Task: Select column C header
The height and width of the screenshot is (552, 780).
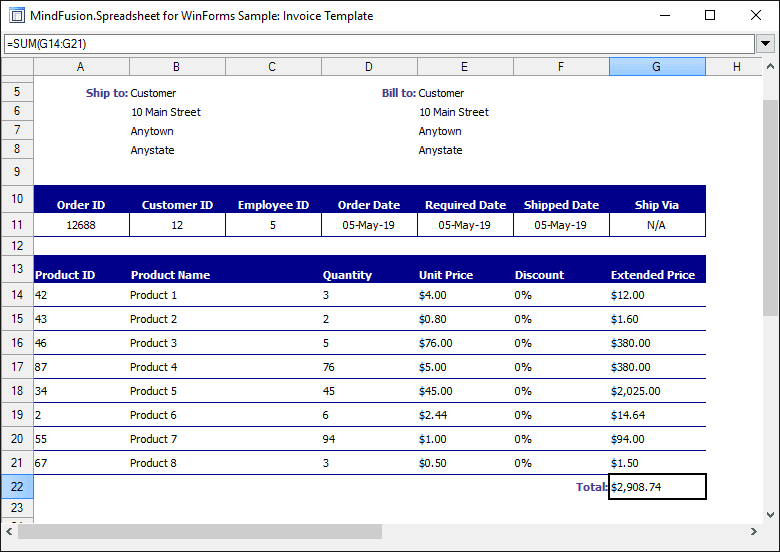Action: [273, 67]
